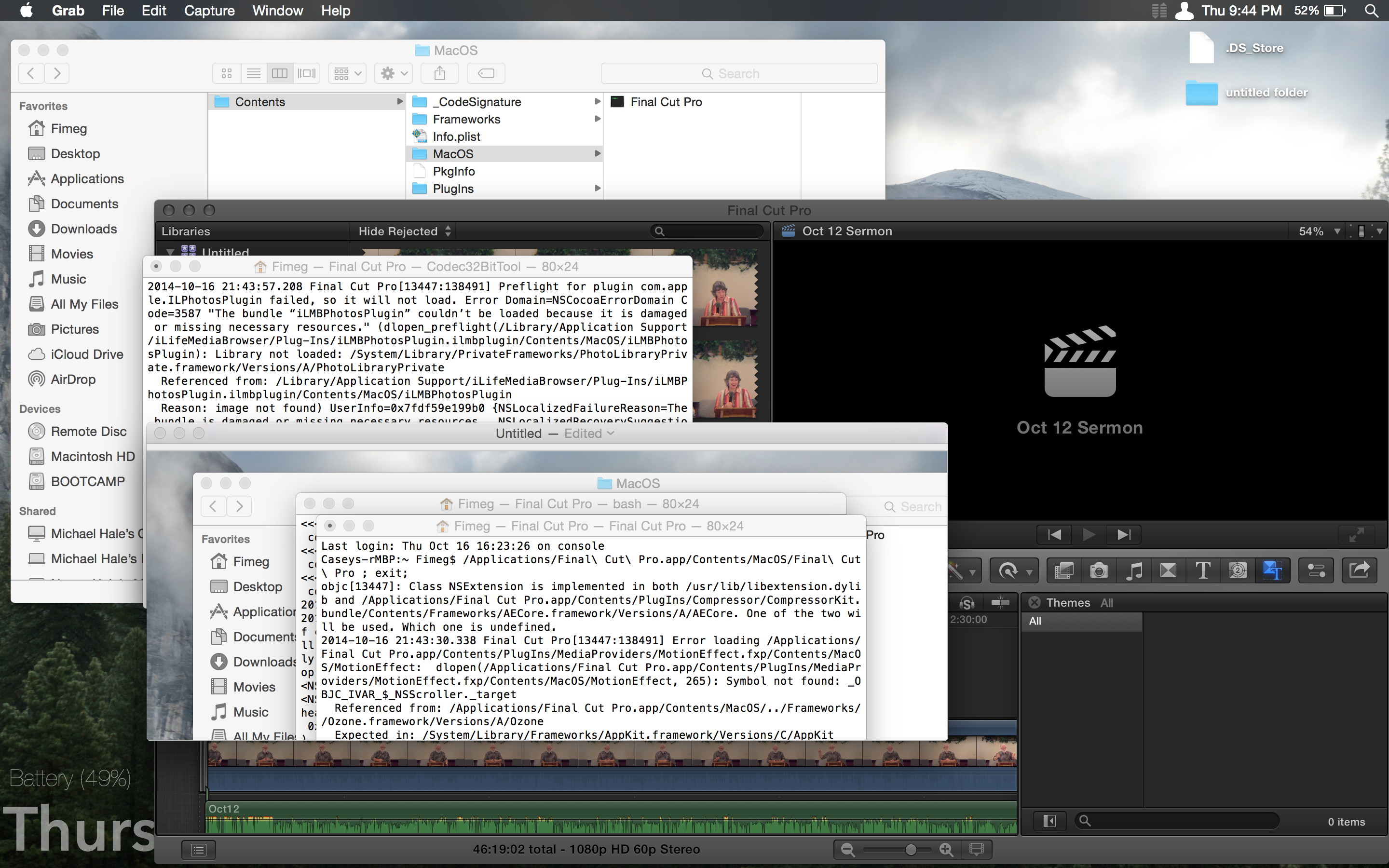
Task: Show the Generators browser countdown icon
Action: 1238,570
